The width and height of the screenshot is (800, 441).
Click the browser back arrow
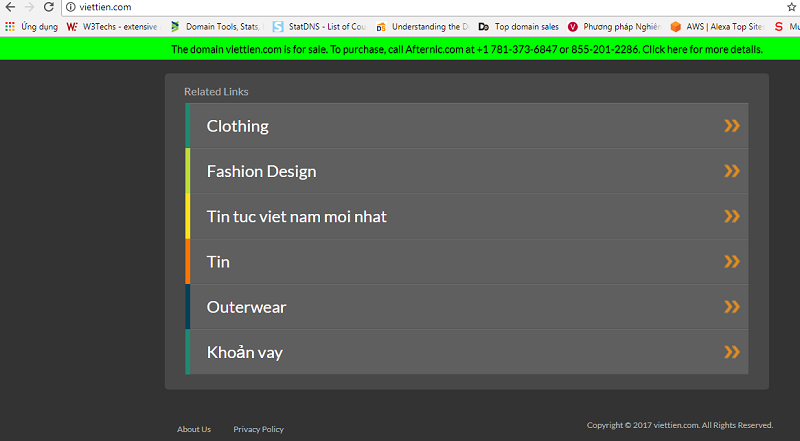(10, 7)
